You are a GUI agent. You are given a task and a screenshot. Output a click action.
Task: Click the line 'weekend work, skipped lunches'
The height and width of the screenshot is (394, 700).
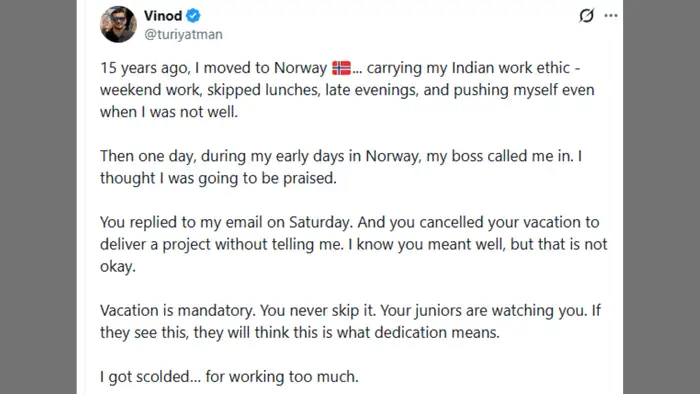click(x=347, y=90)
